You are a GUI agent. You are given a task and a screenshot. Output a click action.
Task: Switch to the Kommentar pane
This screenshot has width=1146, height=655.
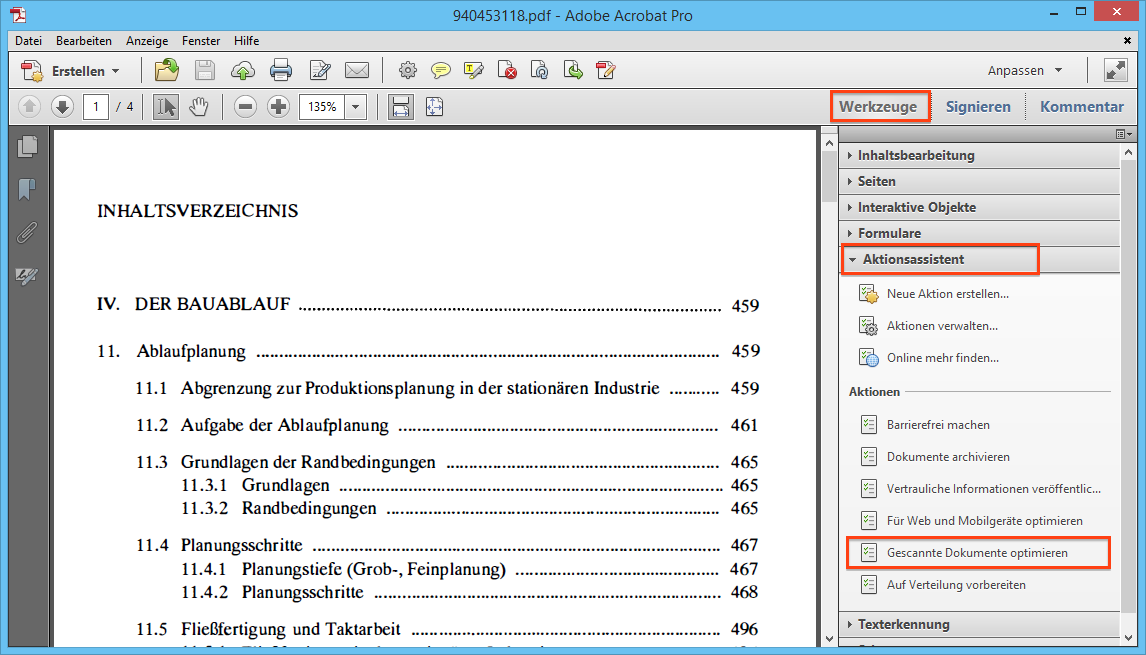1081,107
